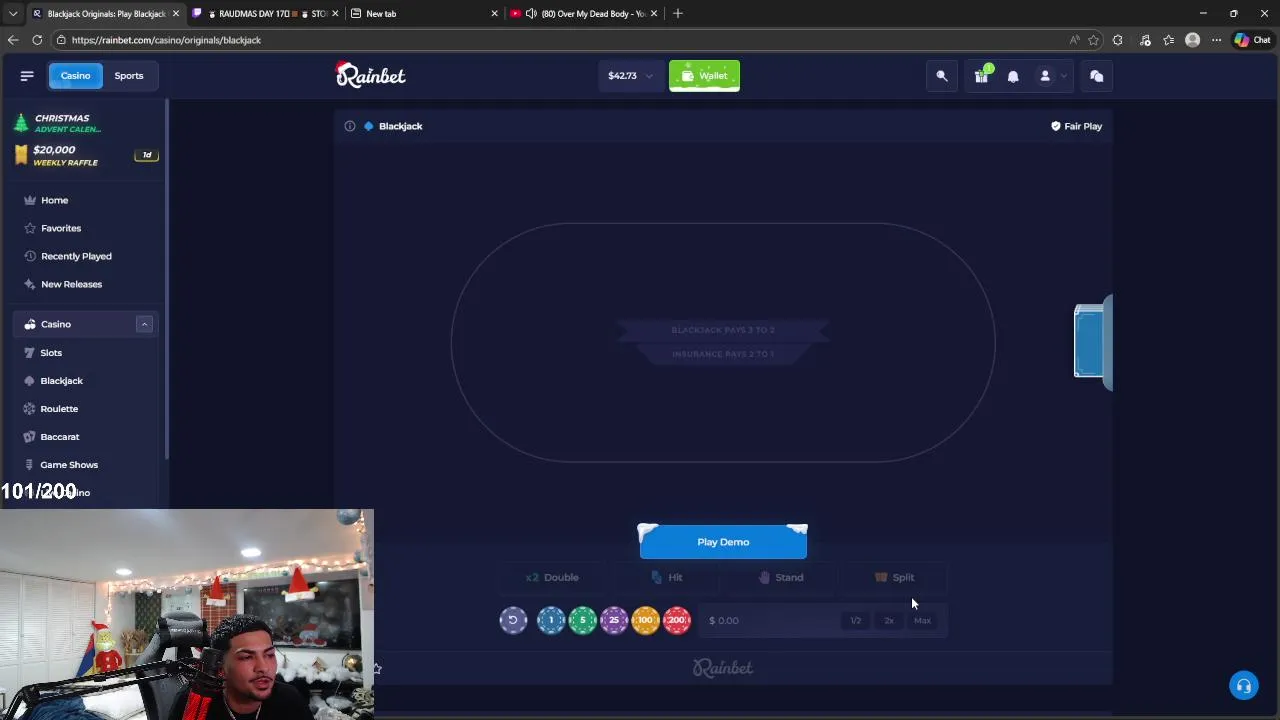Open the tab search dropdown arrow
The width and height of the screenshot is (1280, 720).
(13, 13)
